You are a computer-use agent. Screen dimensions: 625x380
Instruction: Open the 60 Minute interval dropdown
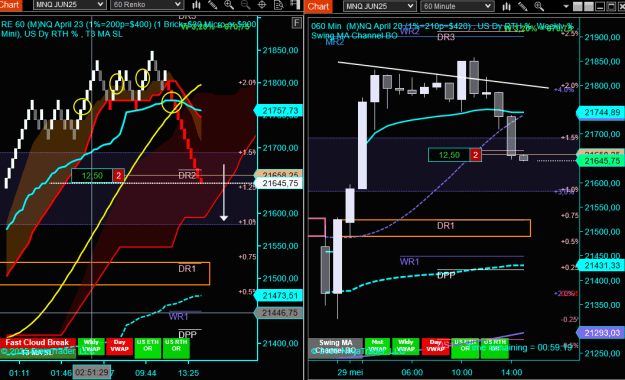(457, 6)
